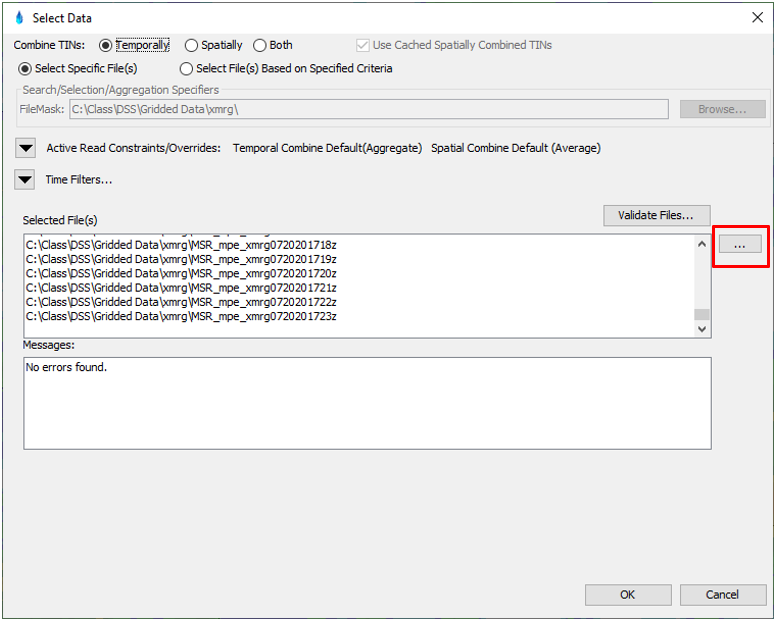Screen dimensions: 777x622
Task: Click the Browse... button
Action: click(722, 109)
